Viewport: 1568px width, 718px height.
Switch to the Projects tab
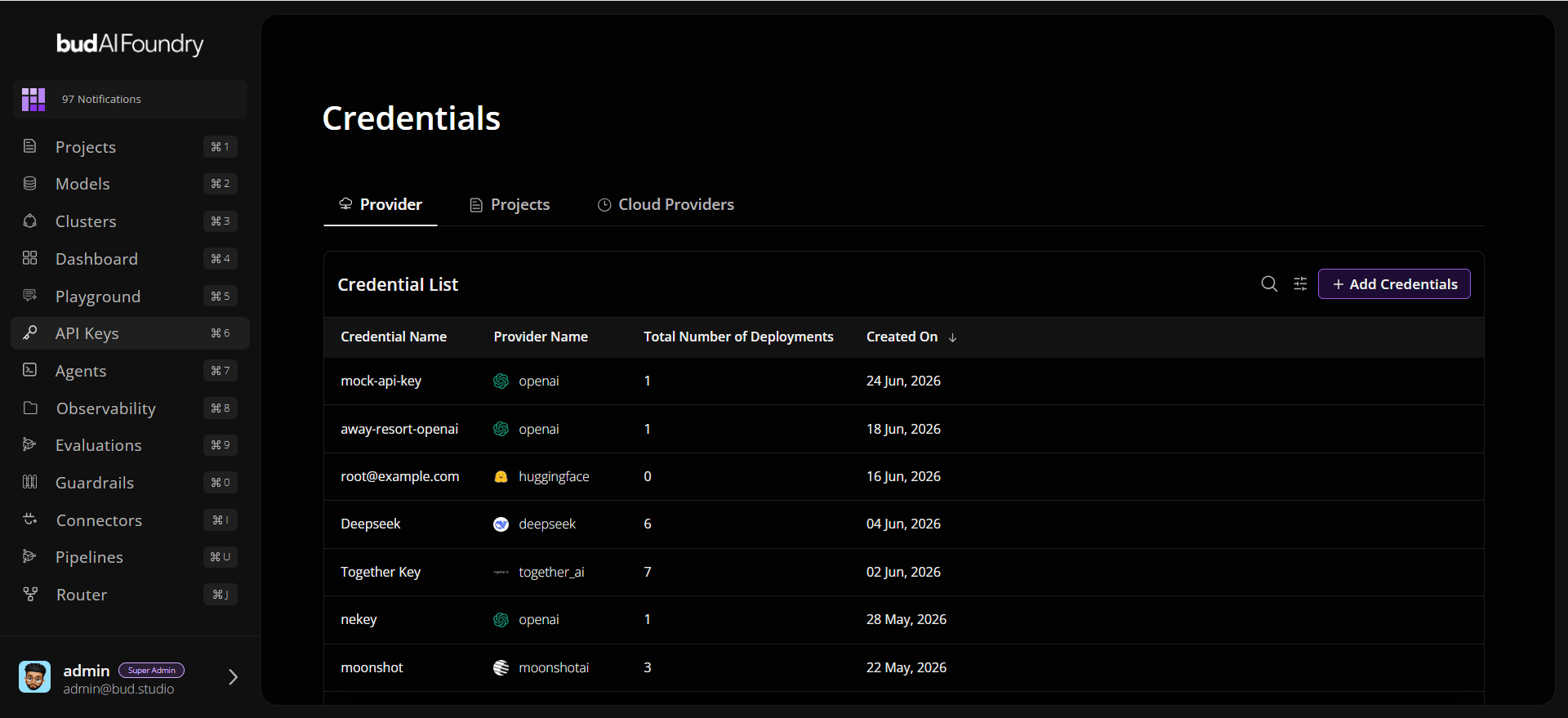510,204
